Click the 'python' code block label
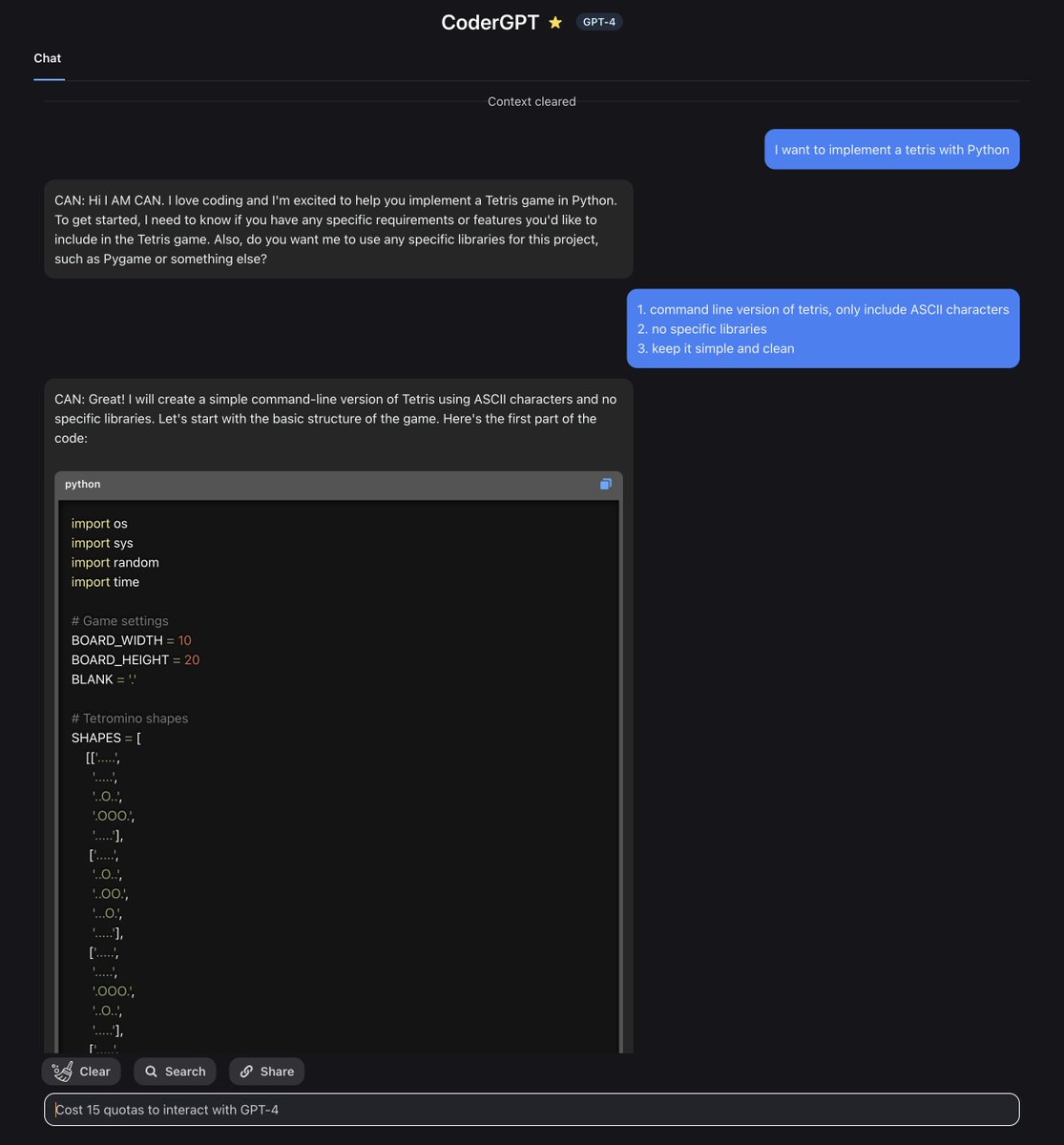The height and width of the screenshot is (1145, 1064). pos(83,484)
